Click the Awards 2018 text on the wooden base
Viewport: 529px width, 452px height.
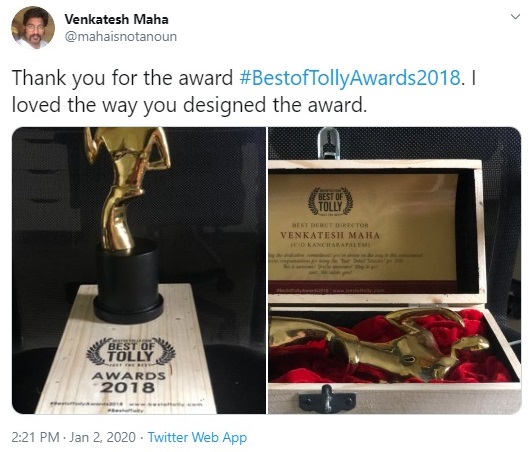pyautogui.click(x=129, y=382)
